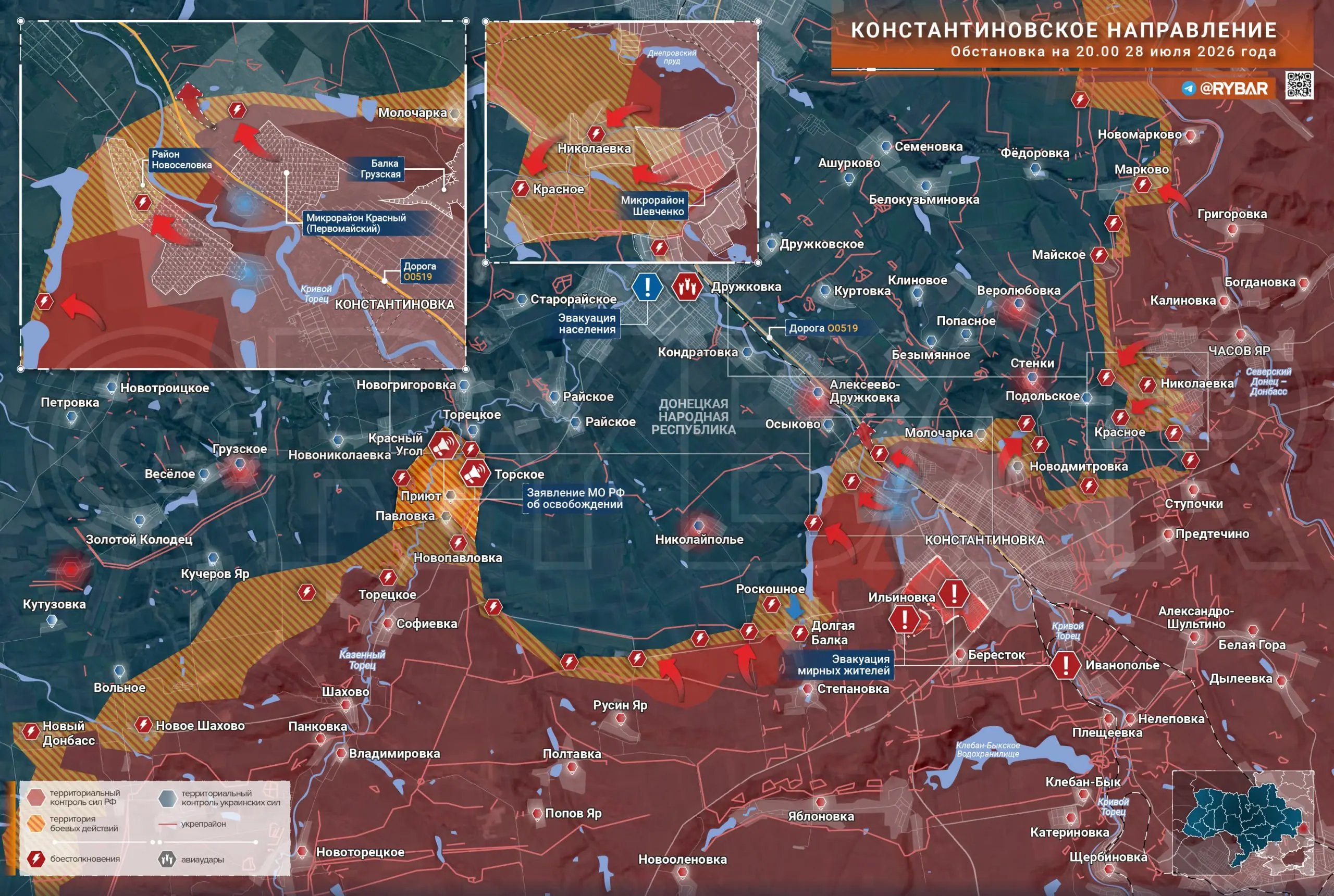Click the megaphone icon next to Торское
The height and width of the screenshot is (896, 1334).
(474, 473)
